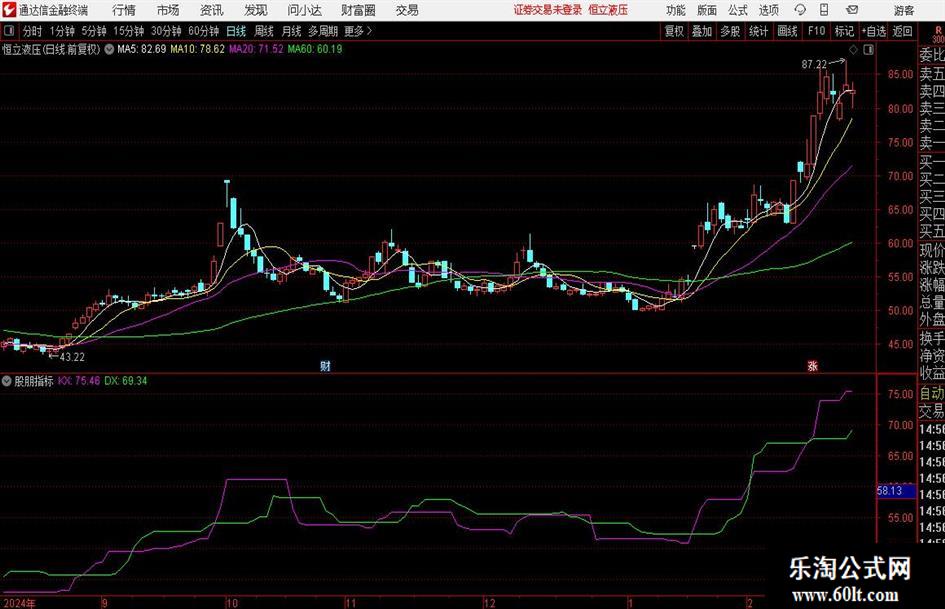Toggle the left sidebar panel icon

tap(9, 31)
